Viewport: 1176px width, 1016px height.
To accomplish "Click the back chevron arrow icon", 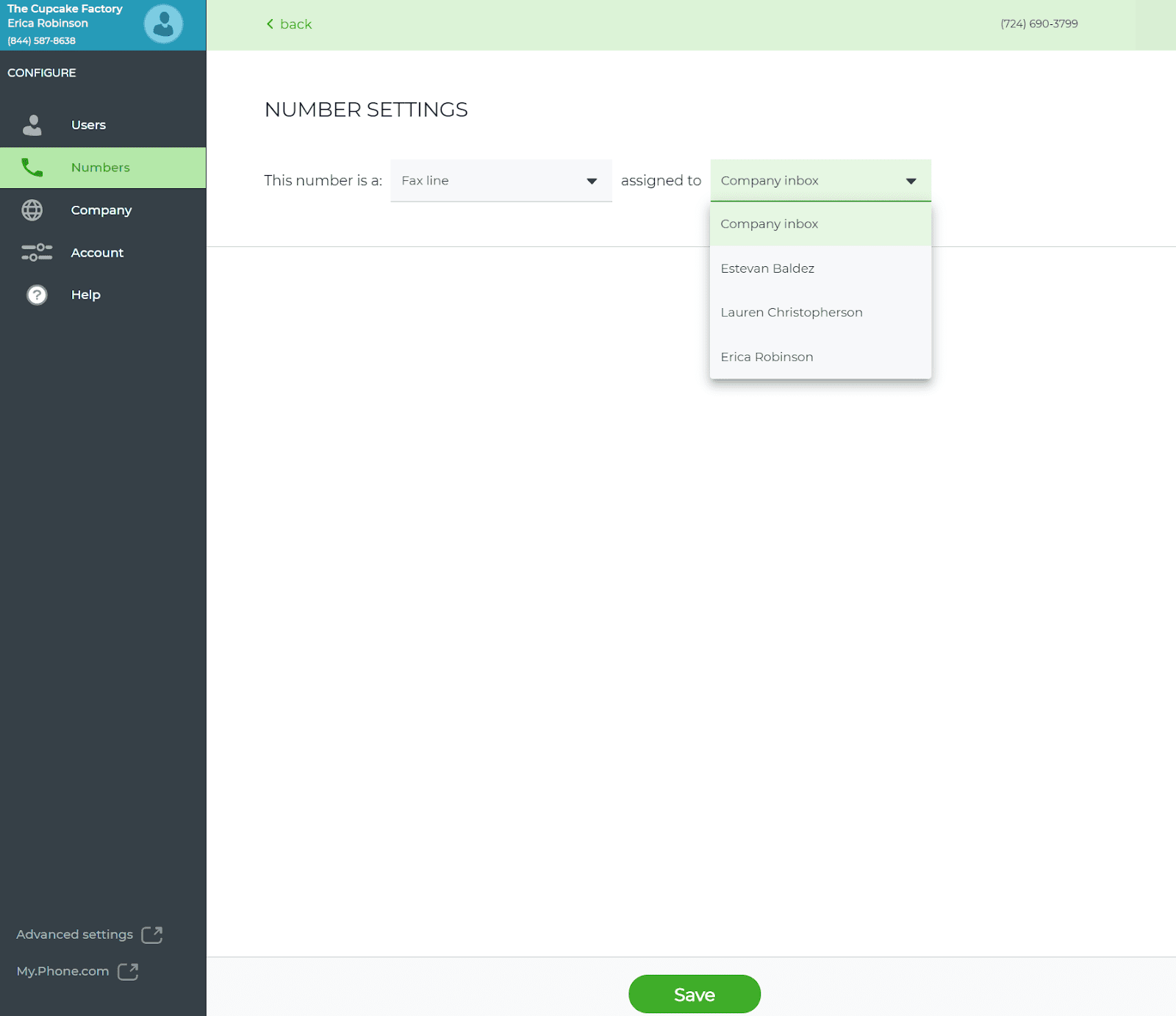I will (x=270, y=24).
